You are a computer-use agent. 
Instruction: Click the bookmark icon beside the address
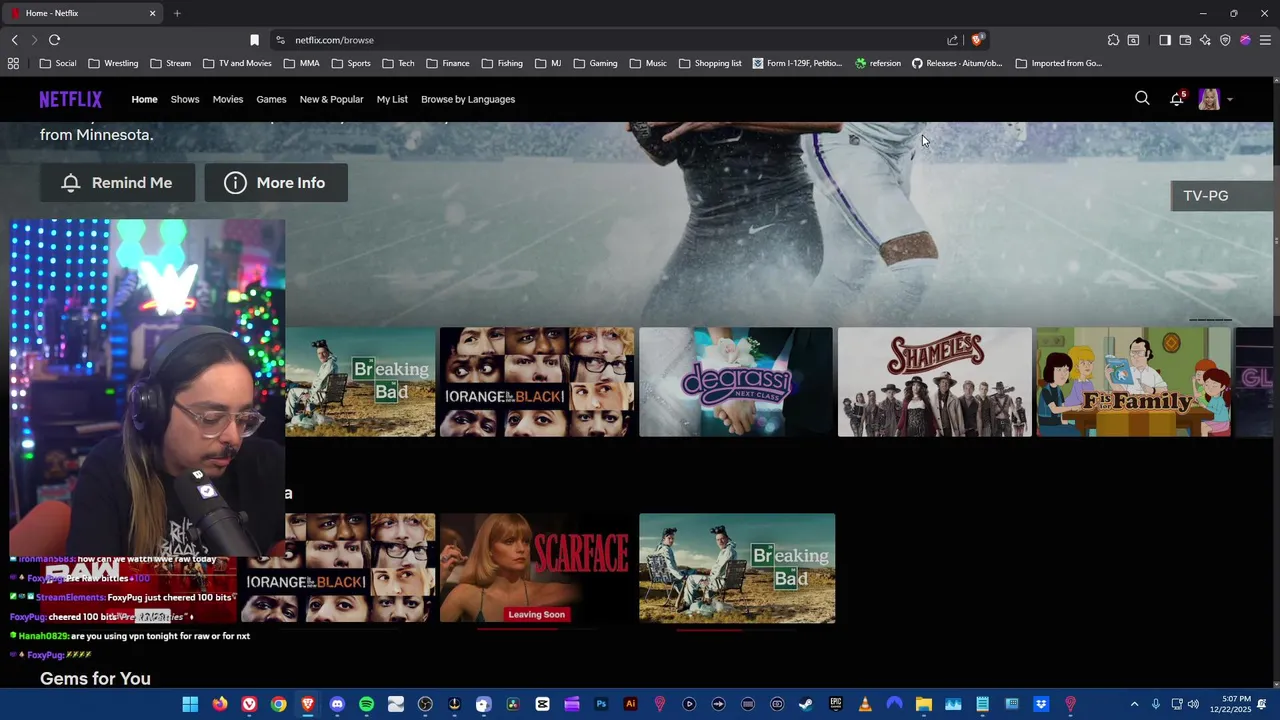click(x=254, y=40)
